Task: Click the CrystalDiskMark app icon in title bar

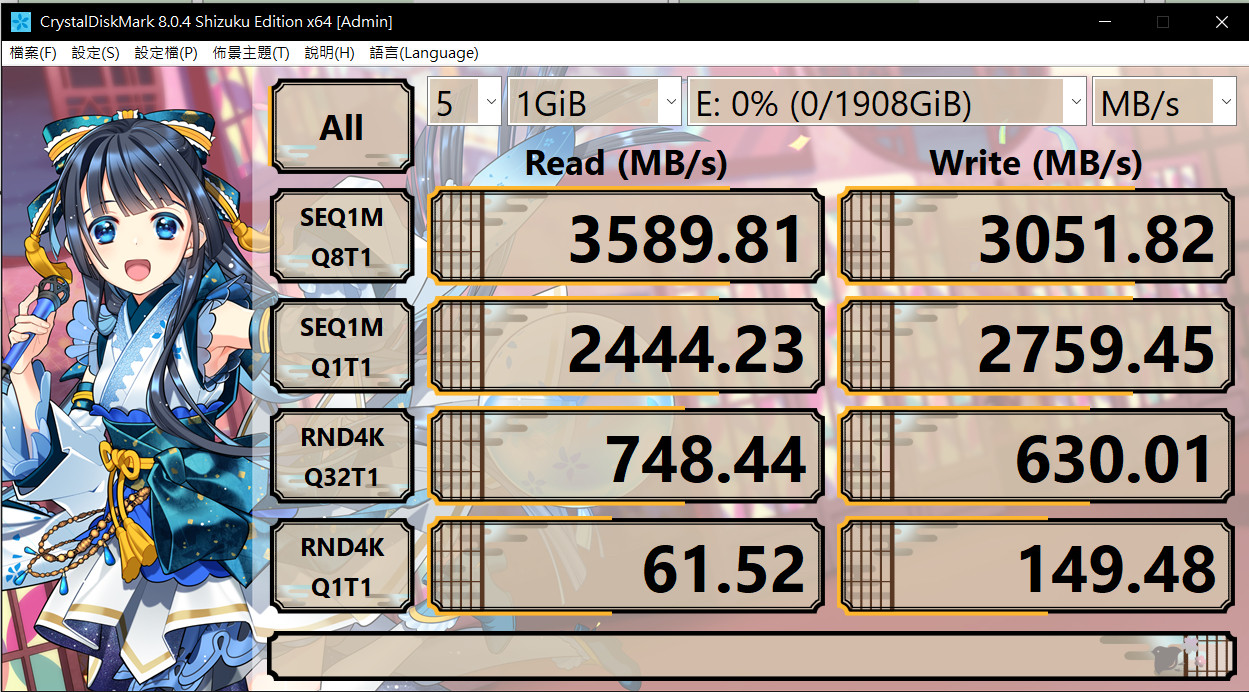Action: point(21,21)
